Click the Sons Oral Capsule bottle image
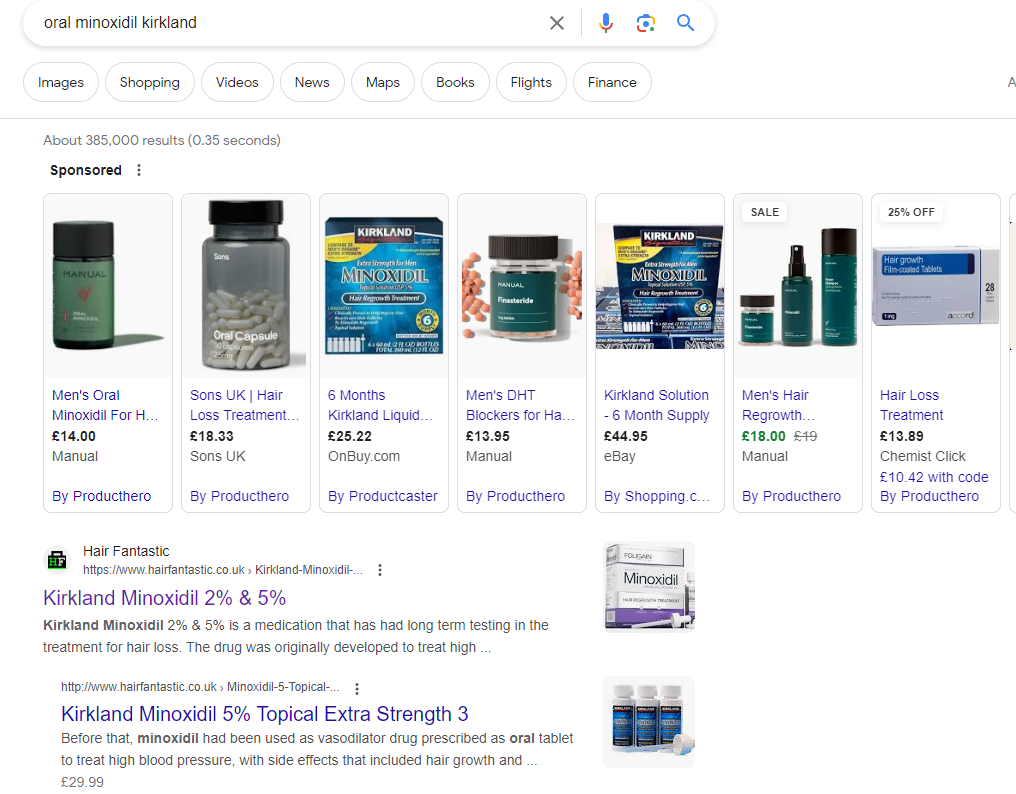 coord(246,286)
